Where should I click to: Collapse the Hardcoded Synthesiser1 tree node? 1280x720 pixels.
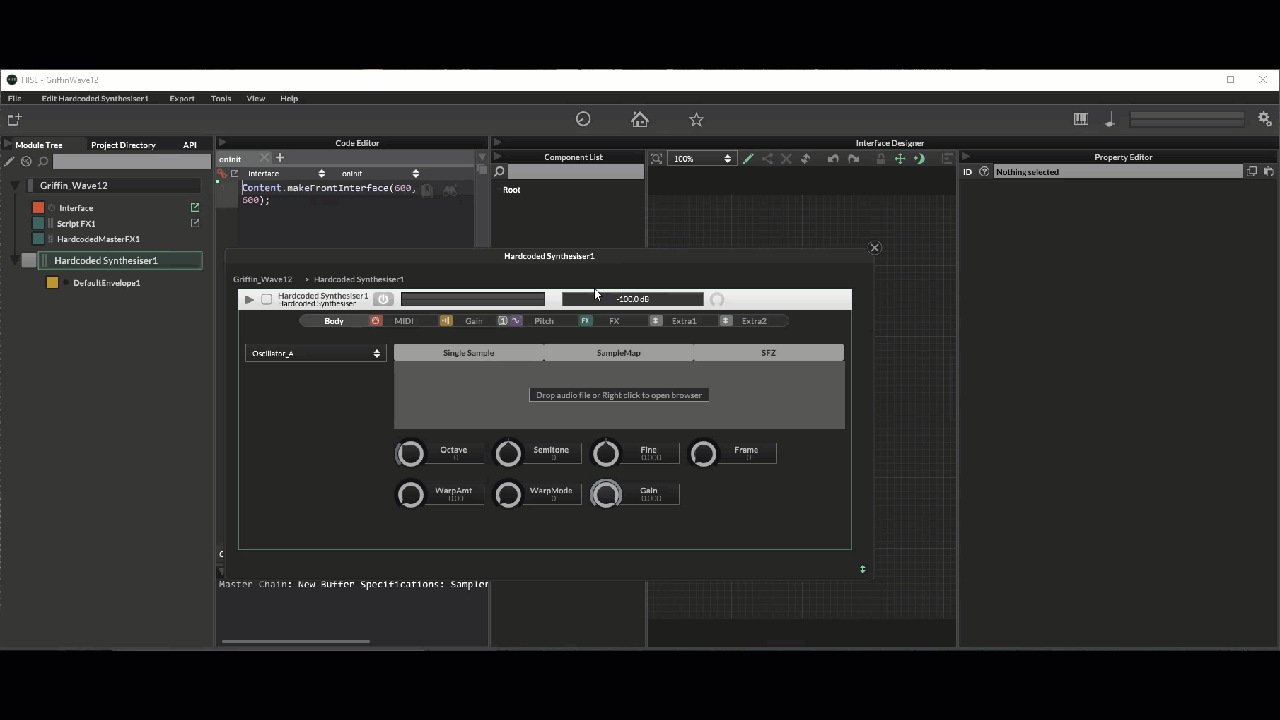tap(15, 260)
